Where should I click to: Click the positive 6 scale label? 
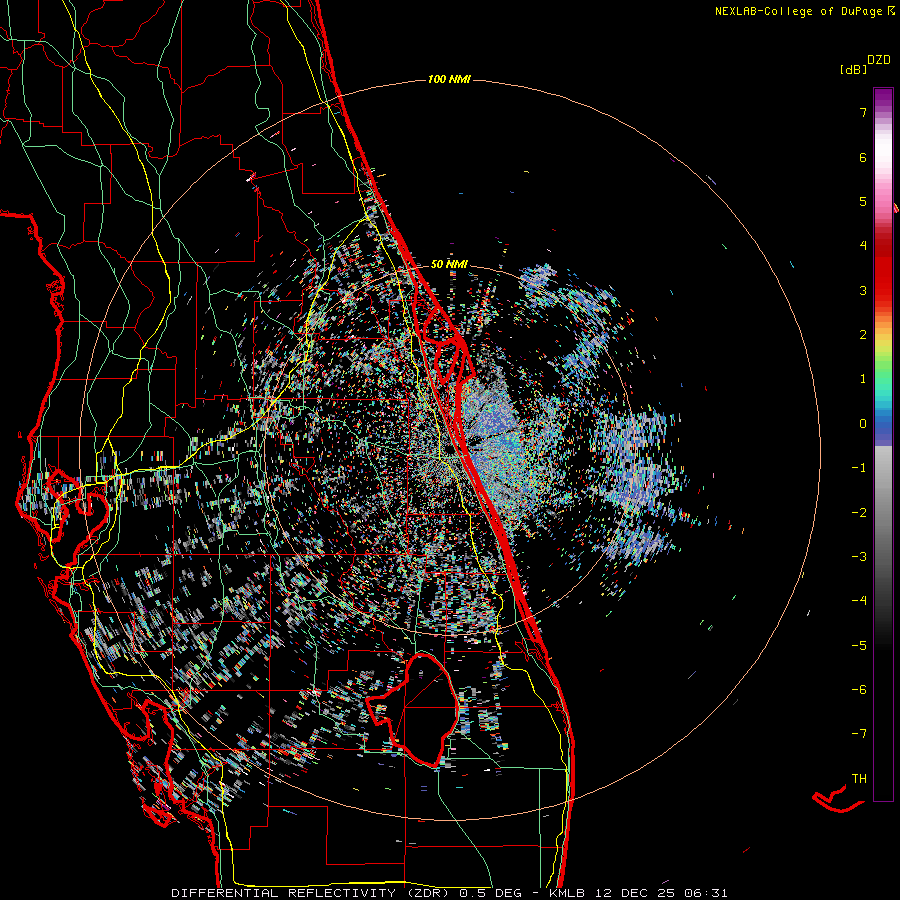(863, 157)
